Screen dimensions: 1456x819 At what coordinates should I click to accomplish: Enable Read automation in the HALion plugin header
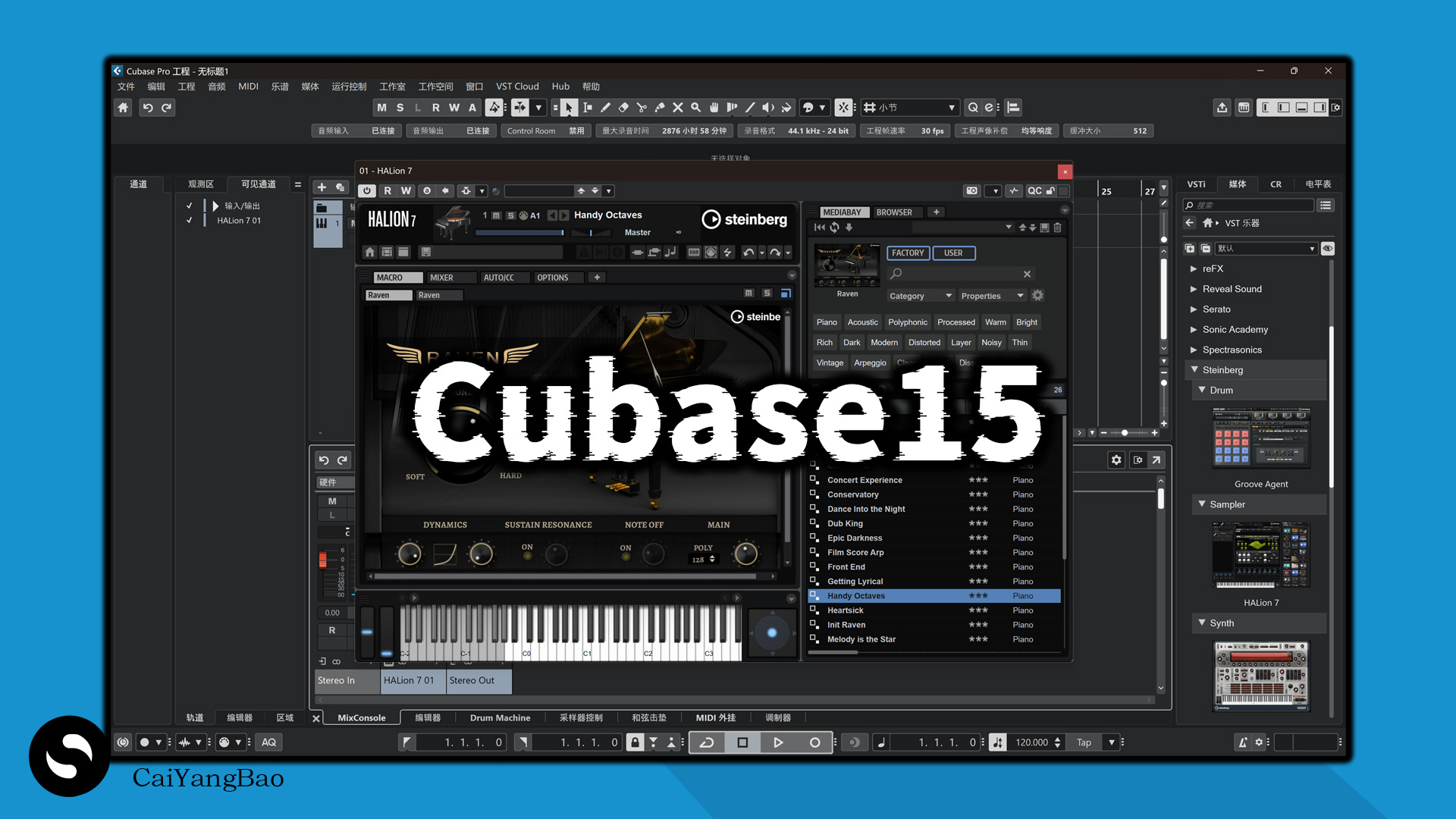[x=388, y=190]
